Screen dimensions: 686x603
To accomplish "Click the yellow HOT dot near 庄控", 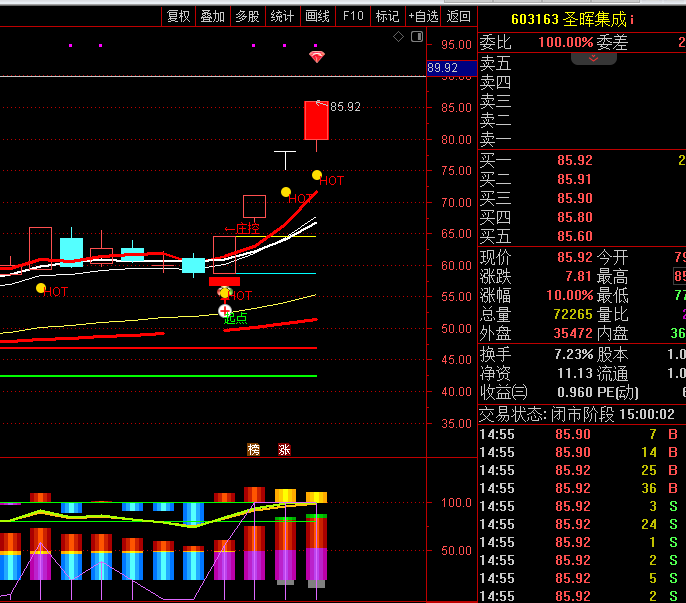I will pyautogui.click(x=285, y=191).
